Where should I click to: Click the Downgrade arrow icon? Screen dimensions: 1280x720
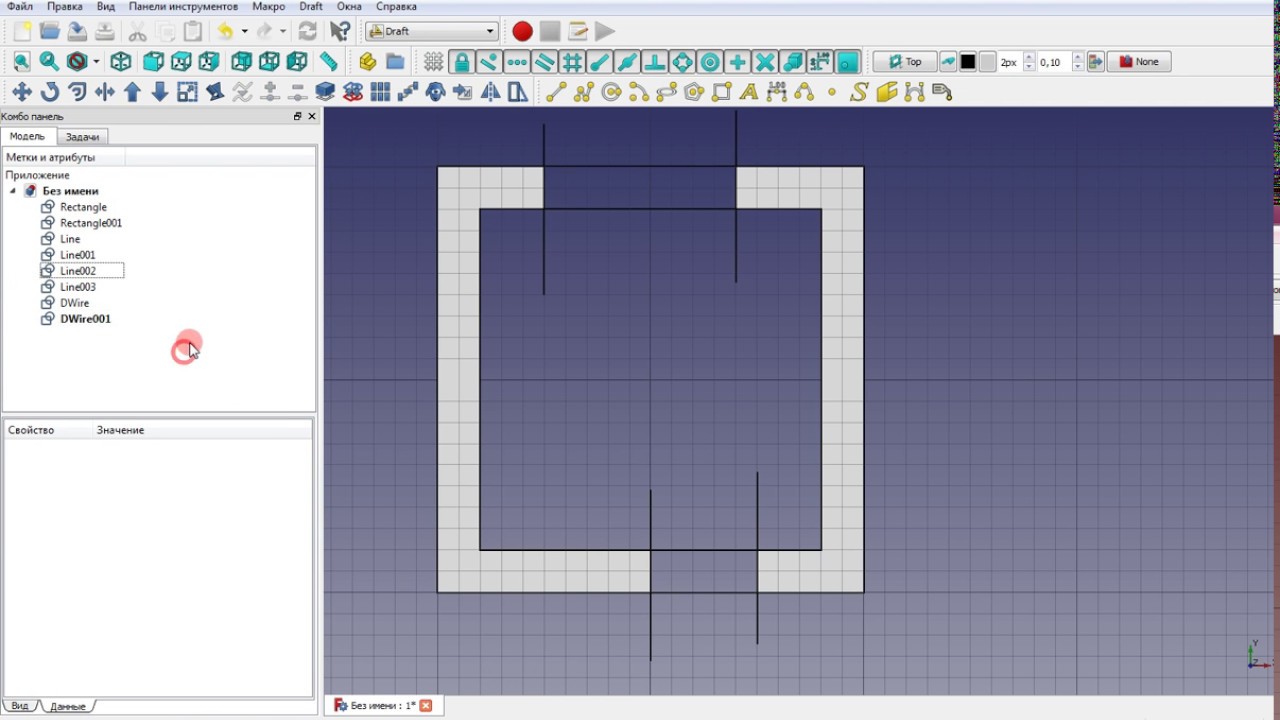(x=159, y=92)
